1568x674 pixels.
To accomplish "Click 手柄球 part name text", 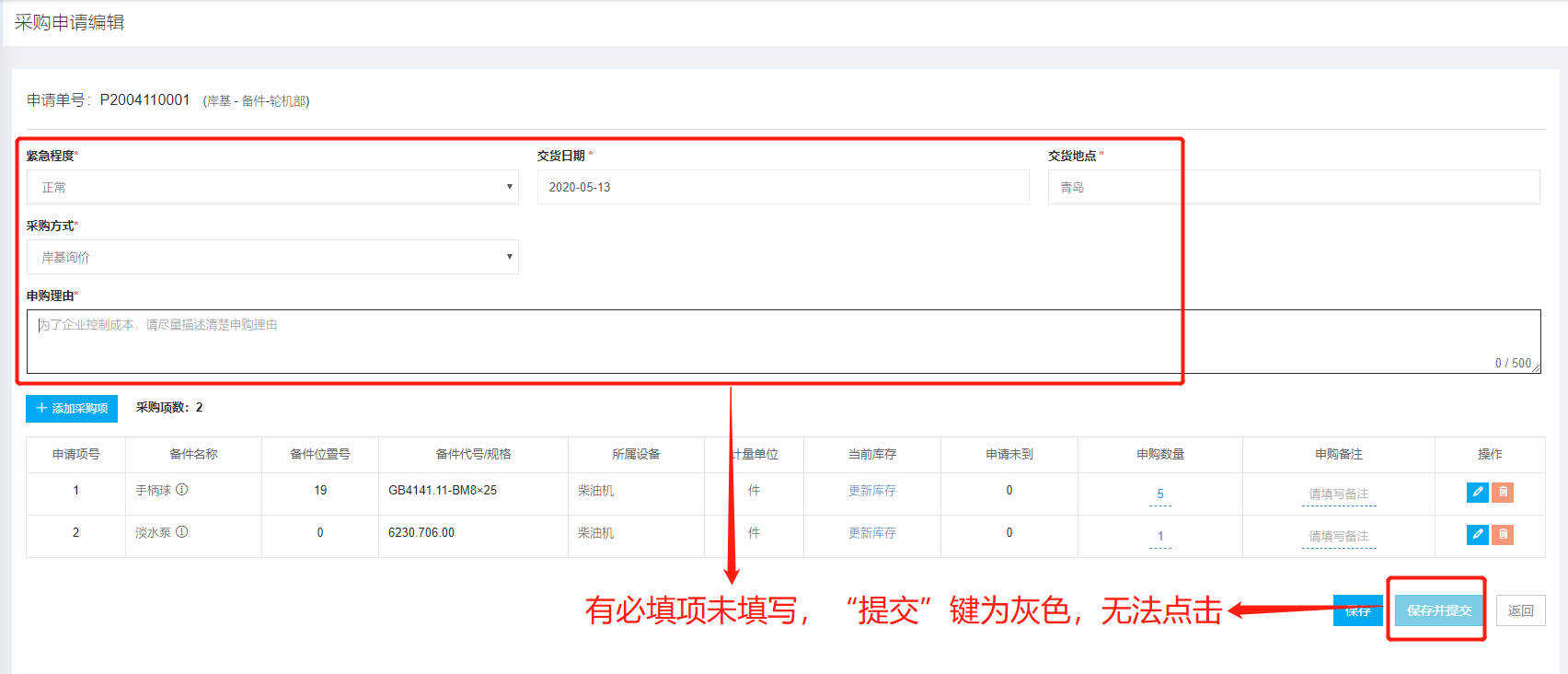I will coord(154,490).
